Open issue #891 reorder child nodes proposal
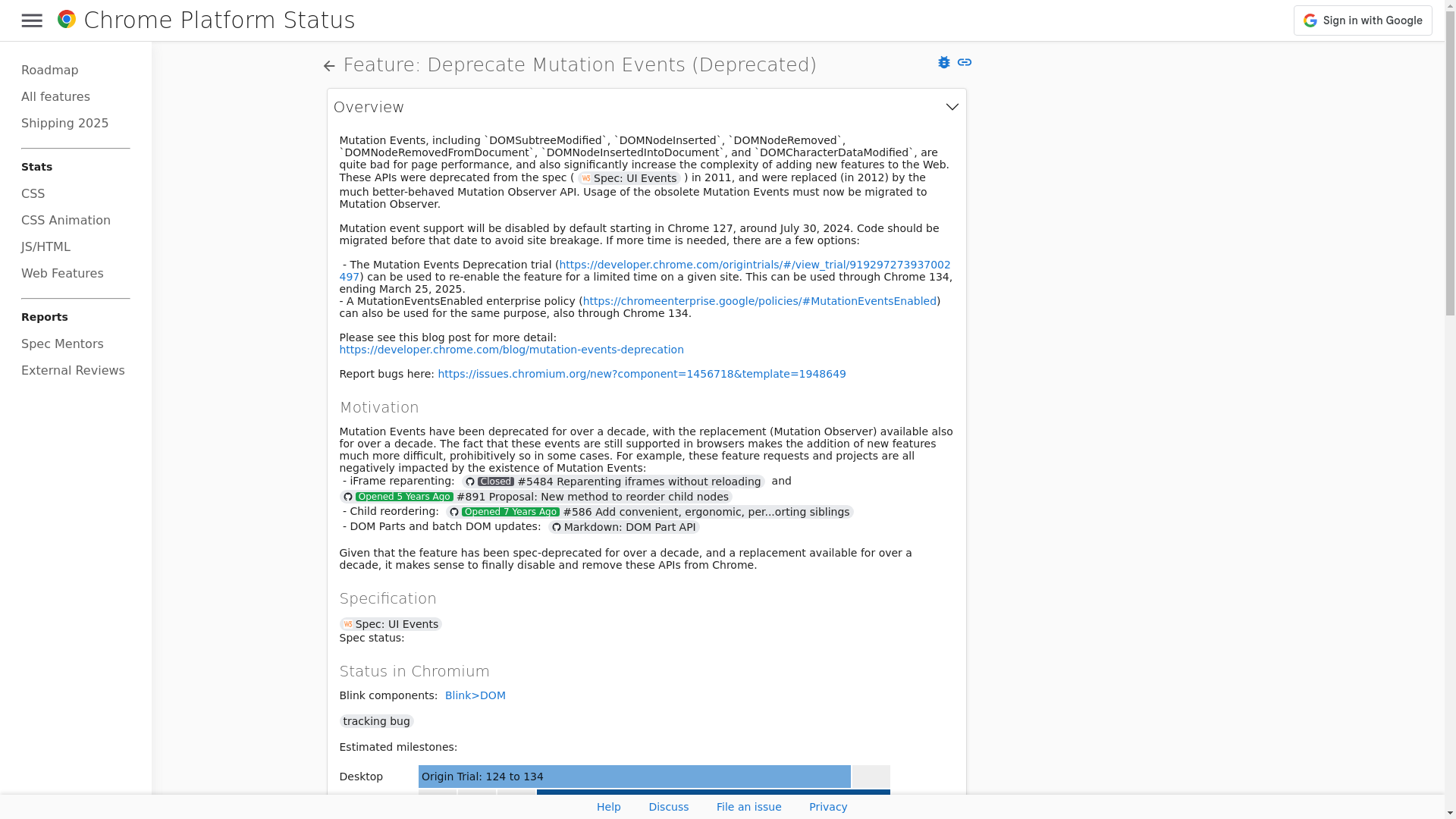Image resolution: width=1456 pixels, height=819 pixels. coord(536,497)
